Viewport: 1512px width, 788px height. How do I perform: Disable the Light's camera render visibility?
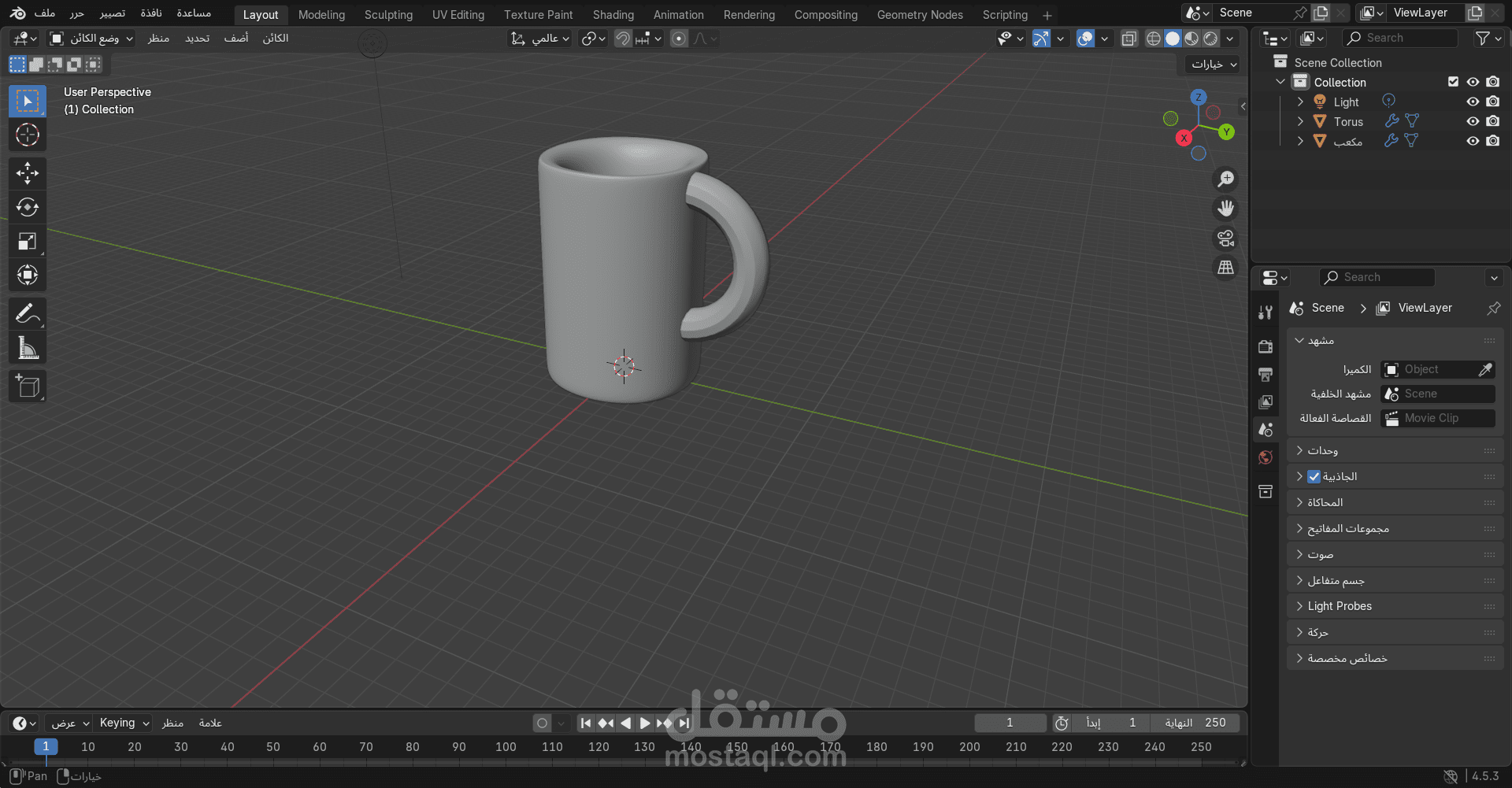(x=1493, y=101)
